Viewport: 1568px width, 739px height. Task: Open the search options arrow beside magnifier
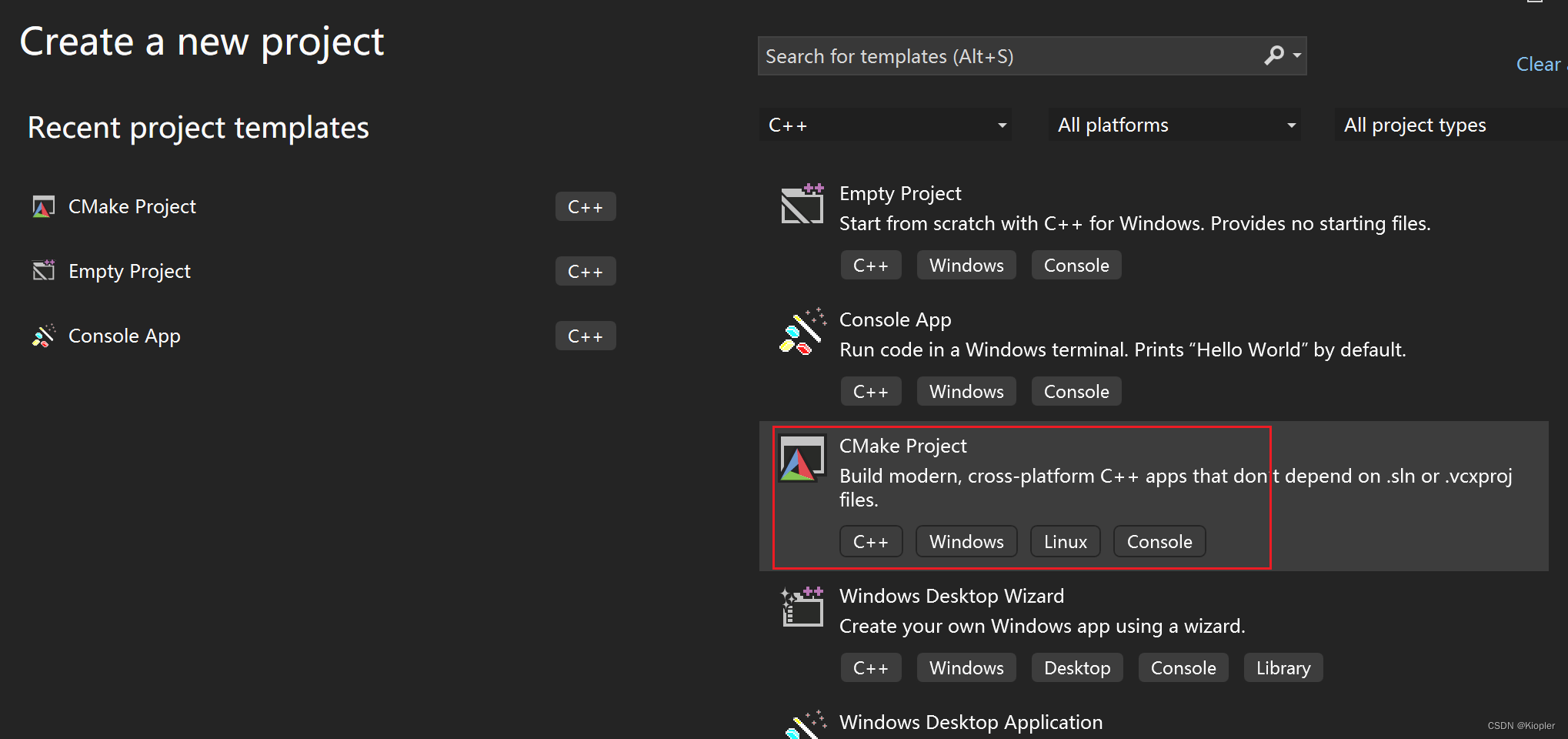point(1297,55)
